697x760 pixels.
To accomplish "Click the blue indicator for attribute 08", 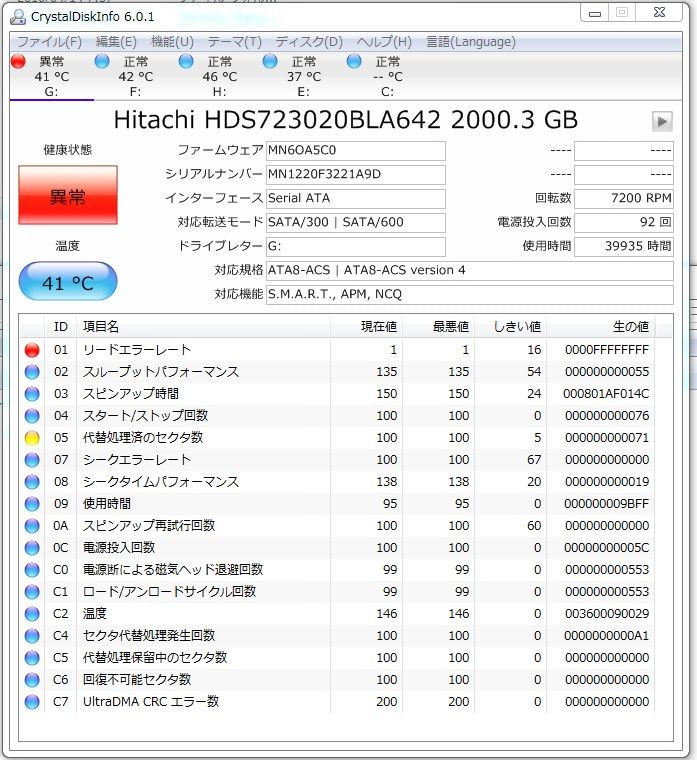I will tap(32, 482).
